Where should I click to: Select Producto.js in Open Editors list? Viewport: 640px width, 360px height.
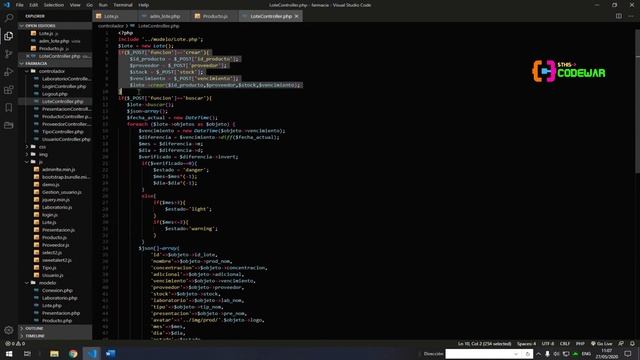pyautogui.click(x=51, y=49)
